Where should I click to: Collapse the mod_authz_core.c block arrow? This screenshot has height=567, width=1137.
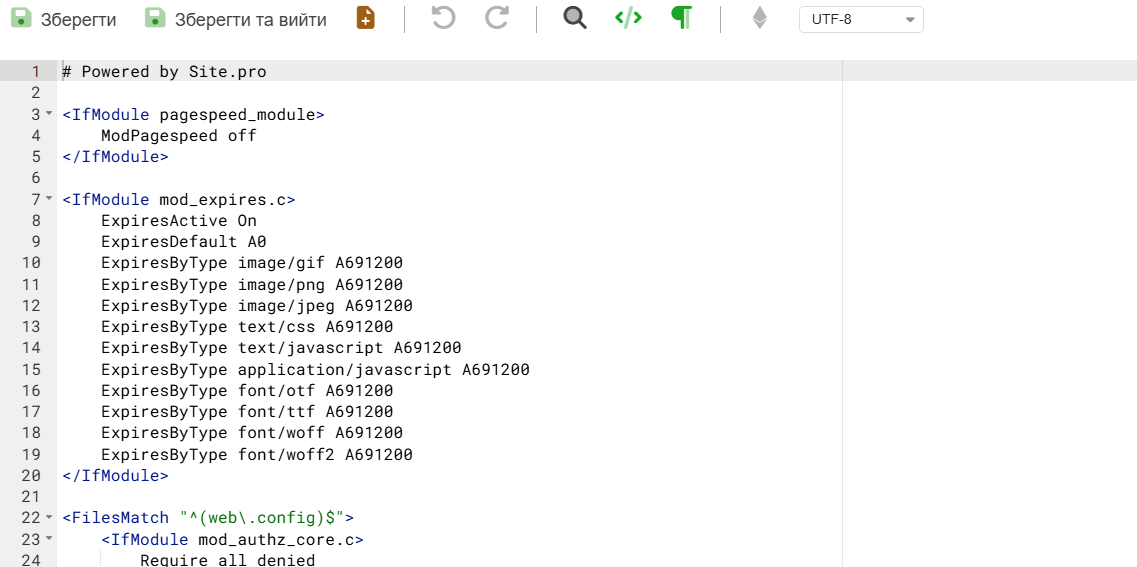click(x=49, y=539)
